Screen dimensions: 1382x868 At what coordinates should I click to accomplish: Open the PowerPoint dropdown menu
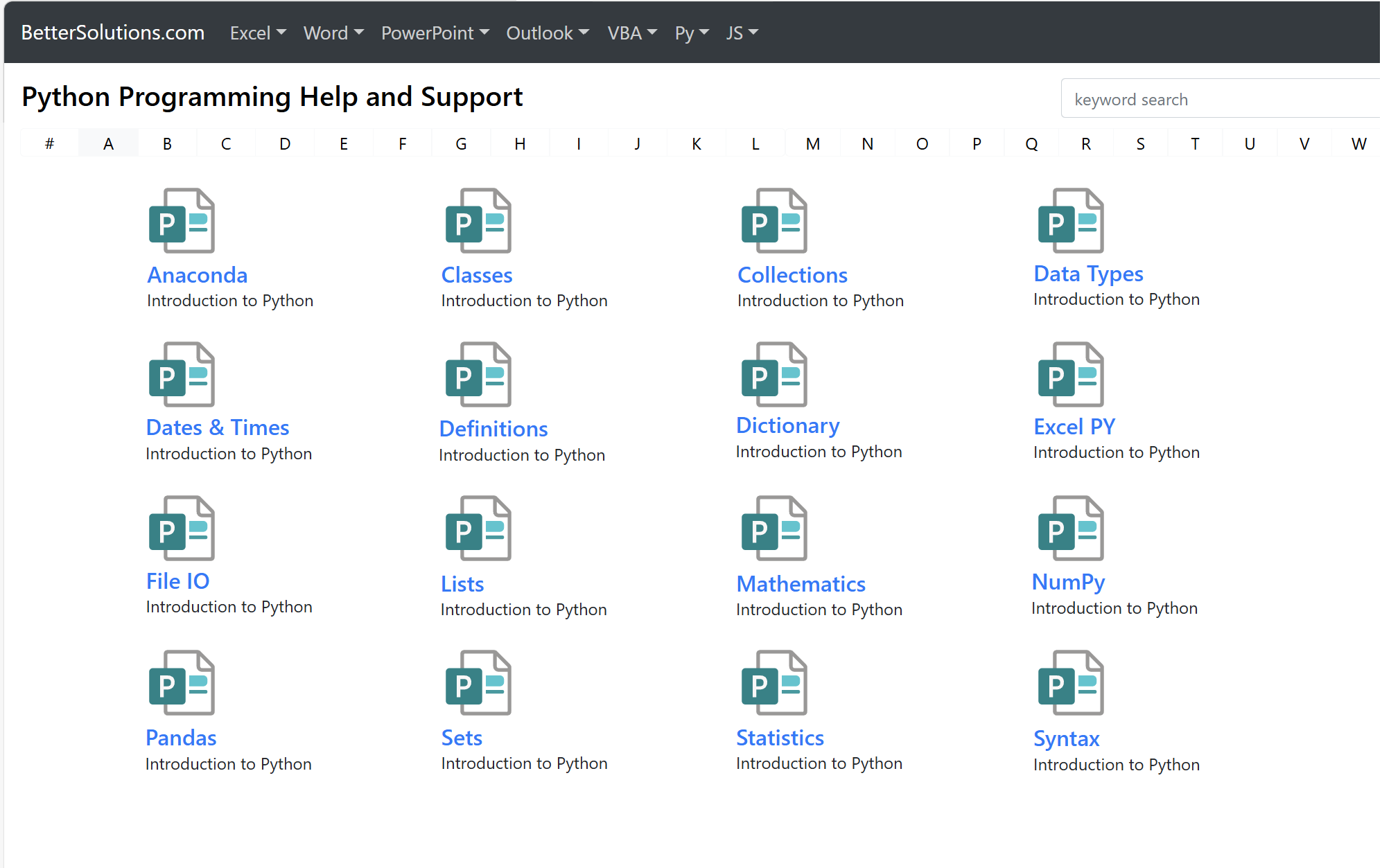coord(435,33)
